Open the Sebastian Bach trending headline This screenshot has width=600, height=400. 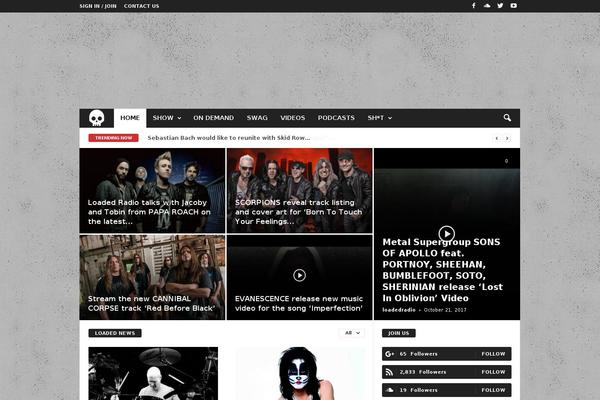click(229, 138)
